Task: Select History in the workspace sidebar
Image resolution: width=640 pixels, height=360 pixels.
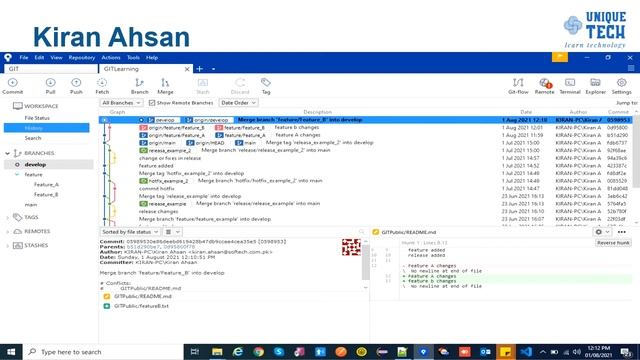Action: (47, 128)
